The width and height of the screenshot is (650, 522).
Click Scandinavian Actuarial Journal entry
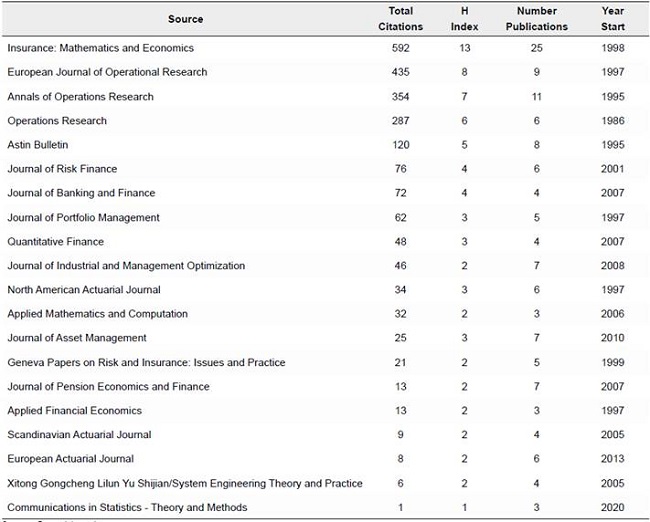coord(79,435)
